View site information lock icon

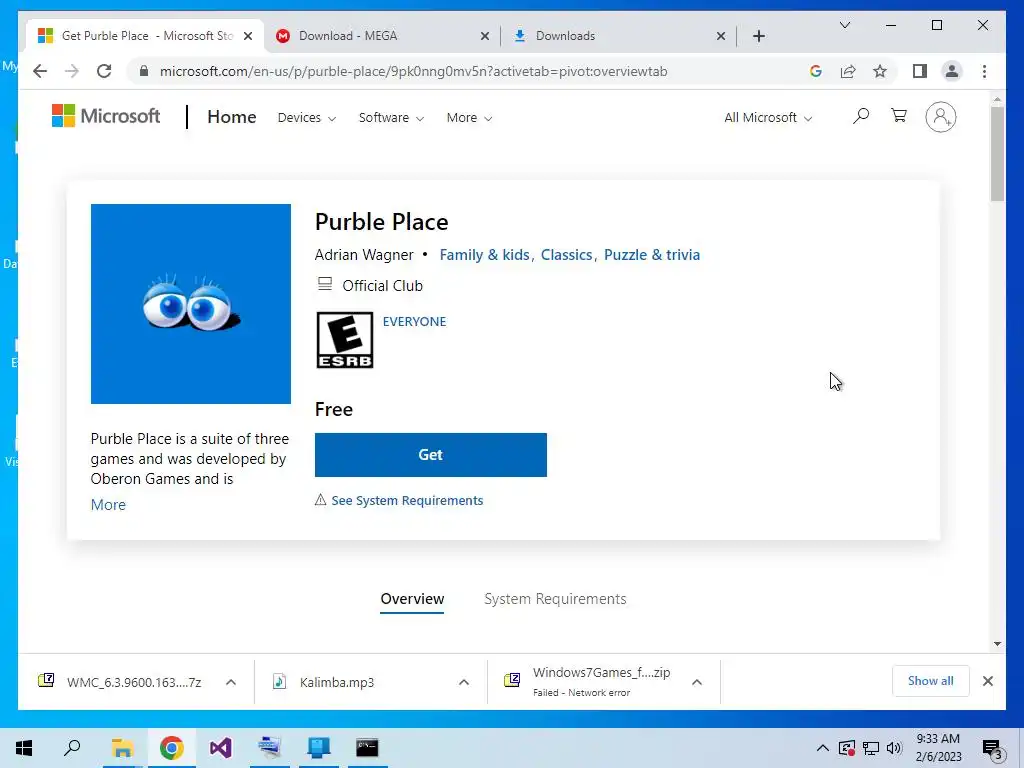[x=144, y=71]
